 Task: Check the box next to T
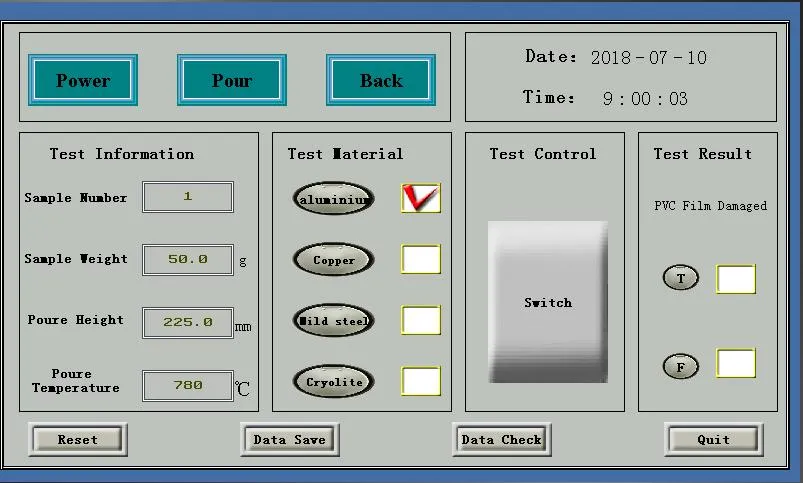(x=736, y=279)
